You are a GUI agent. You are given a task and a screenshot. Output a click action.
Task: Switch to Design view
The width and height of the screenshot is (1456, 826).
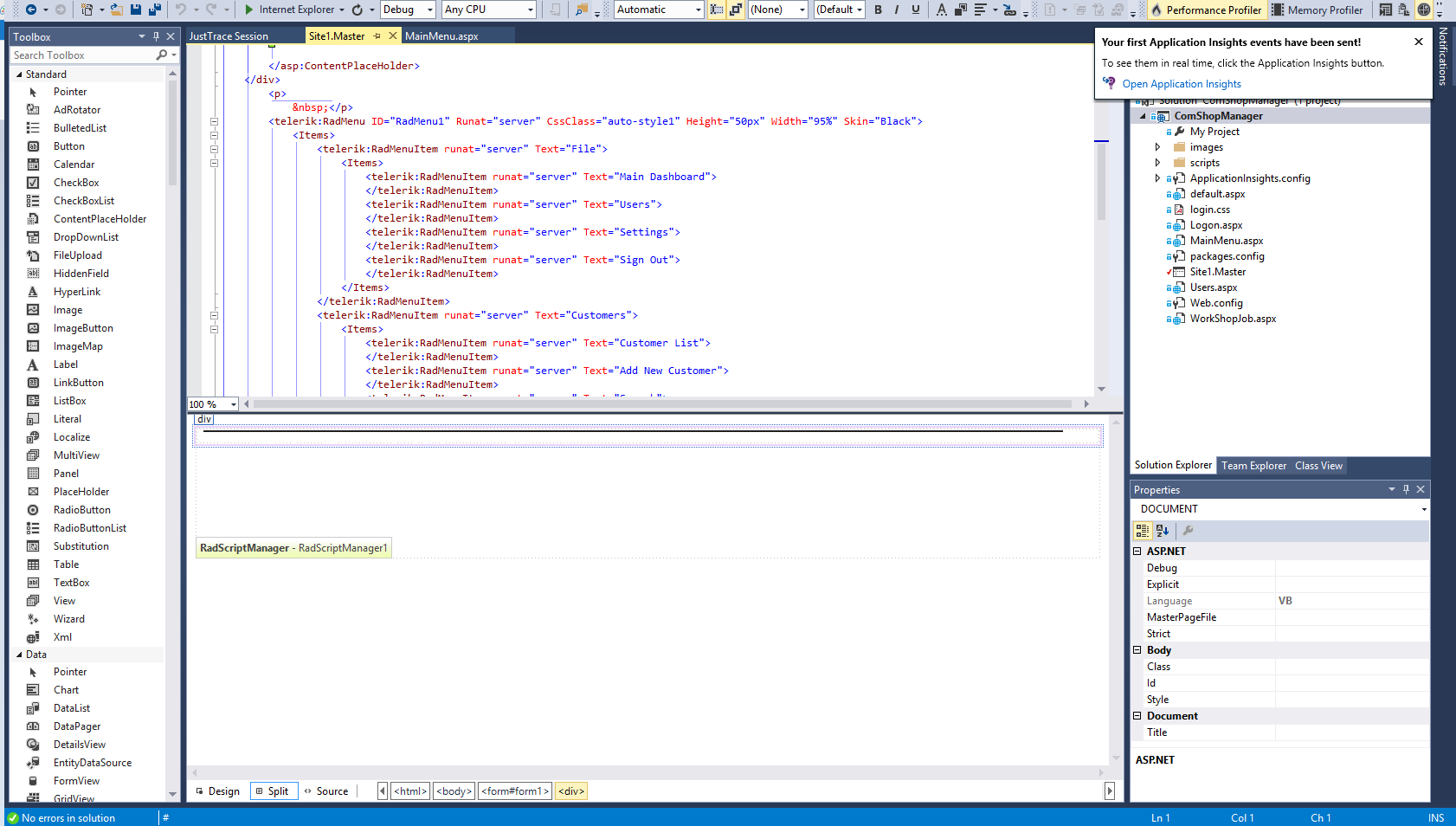(218, 791)
